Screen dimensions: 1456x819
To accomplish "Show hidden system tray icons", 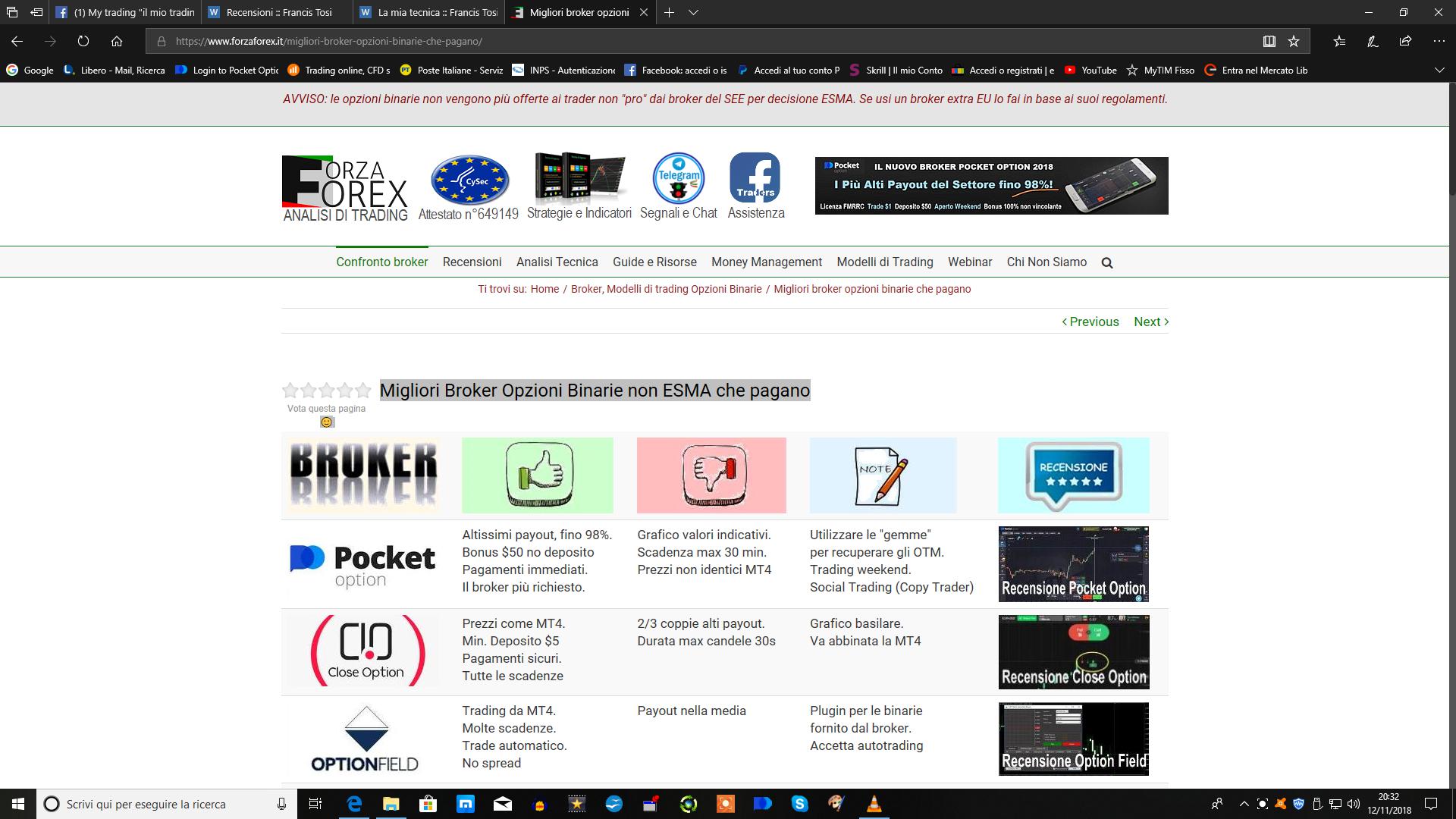I will click(x=1244, y=804).
